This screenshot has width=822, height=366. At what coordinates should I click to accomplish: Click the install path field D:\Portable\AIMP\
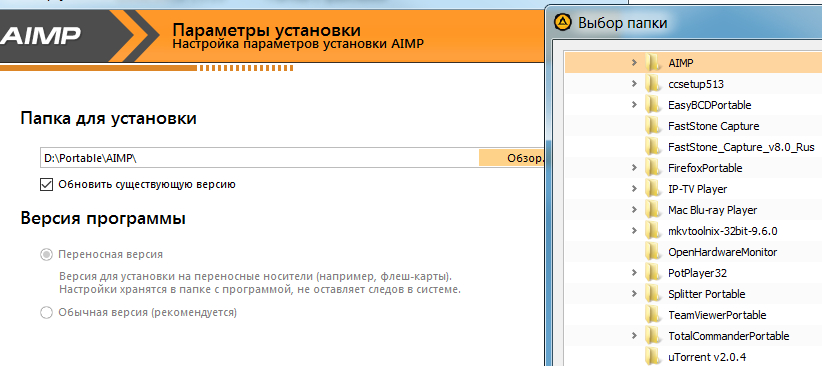259,158
